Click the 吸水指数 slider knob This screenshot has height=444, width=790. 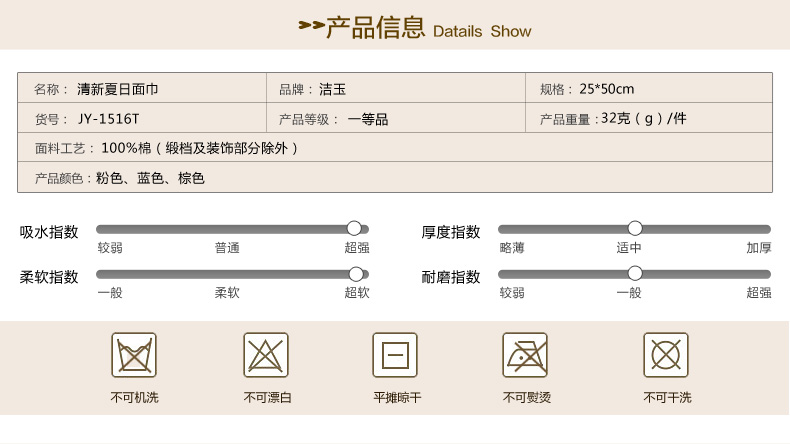pos(354,228)
